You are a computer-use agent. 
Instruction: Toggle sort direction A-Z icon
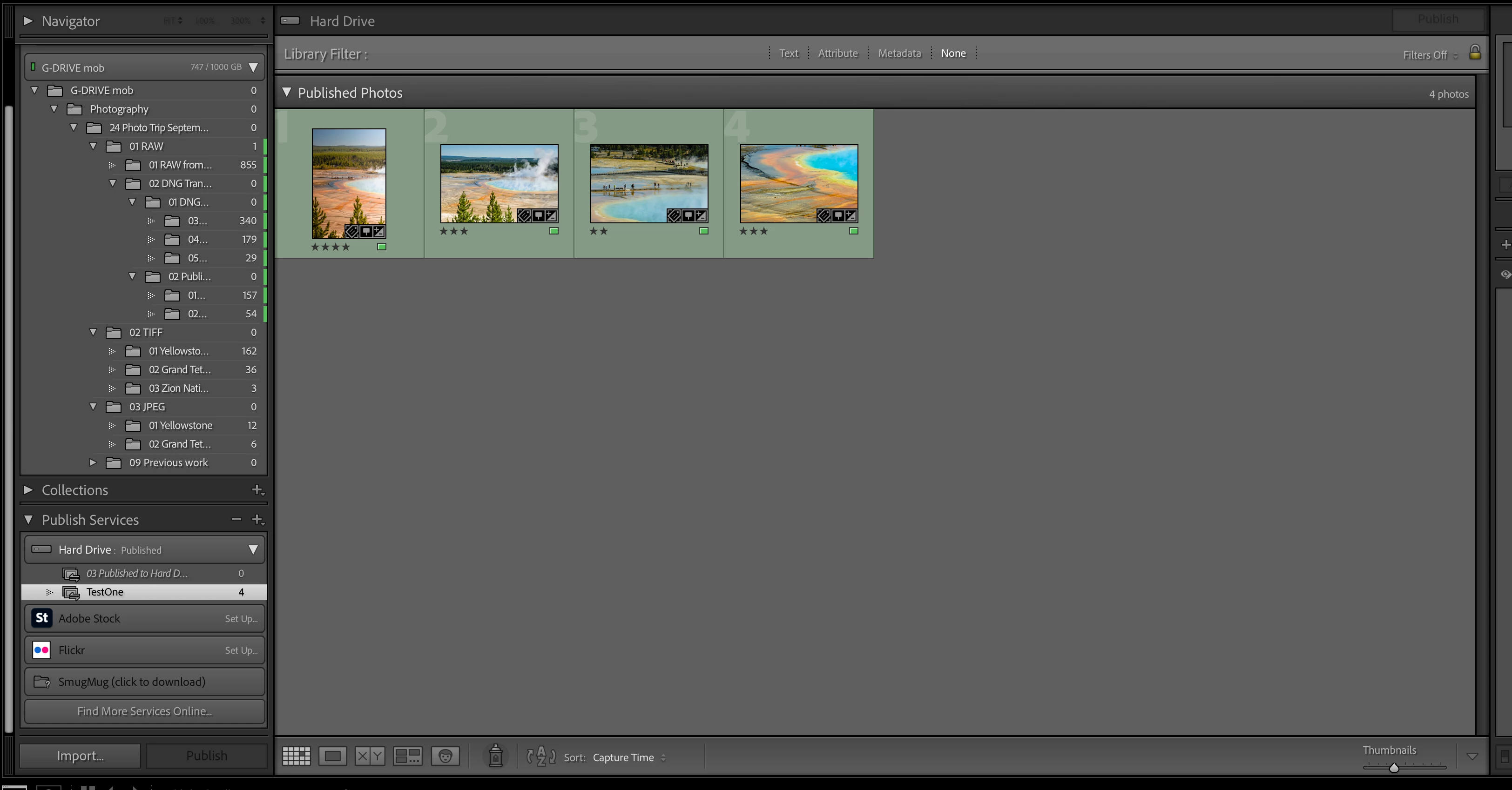[540, 756]
